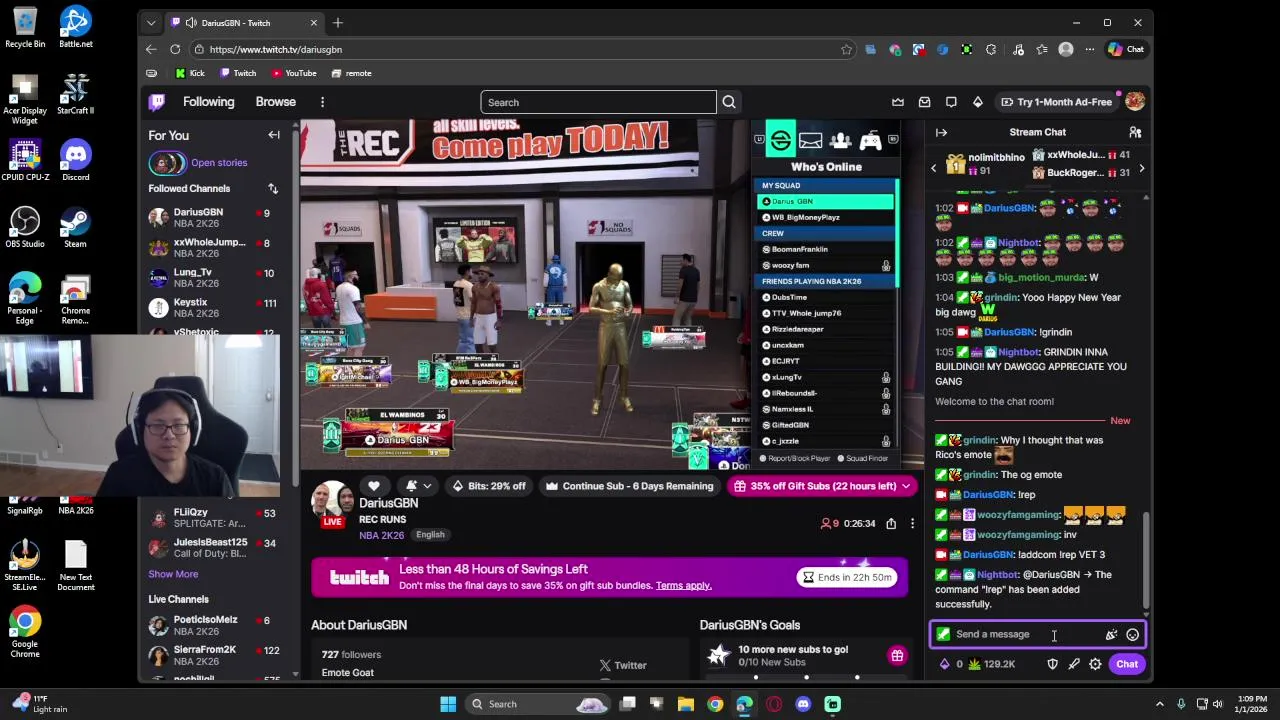The height and width of the screenshot is (720, 1280).
Task: Click the Bits: 29% off button
Action: coord(488,486)
